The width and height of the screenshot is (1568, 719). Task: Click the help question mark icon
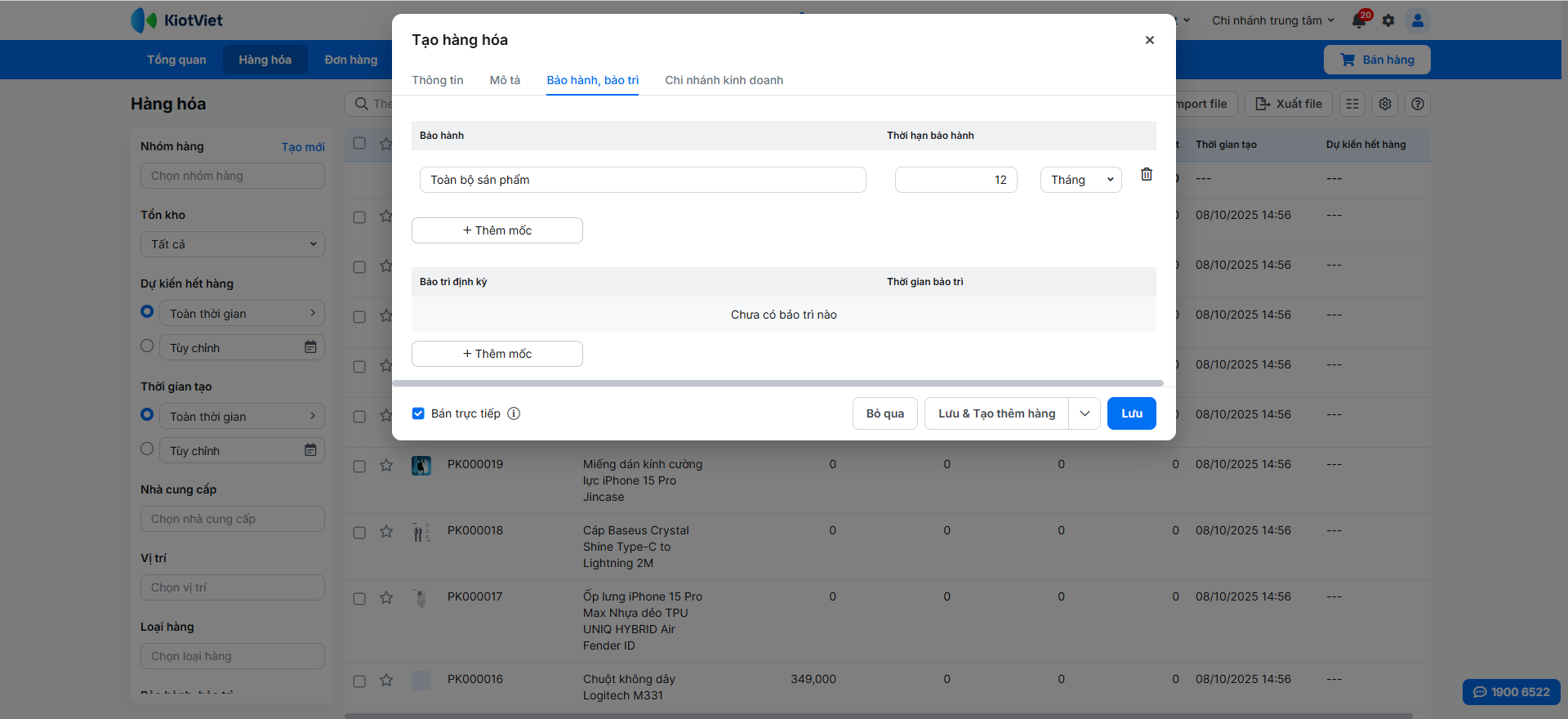tap(1418, 104)
